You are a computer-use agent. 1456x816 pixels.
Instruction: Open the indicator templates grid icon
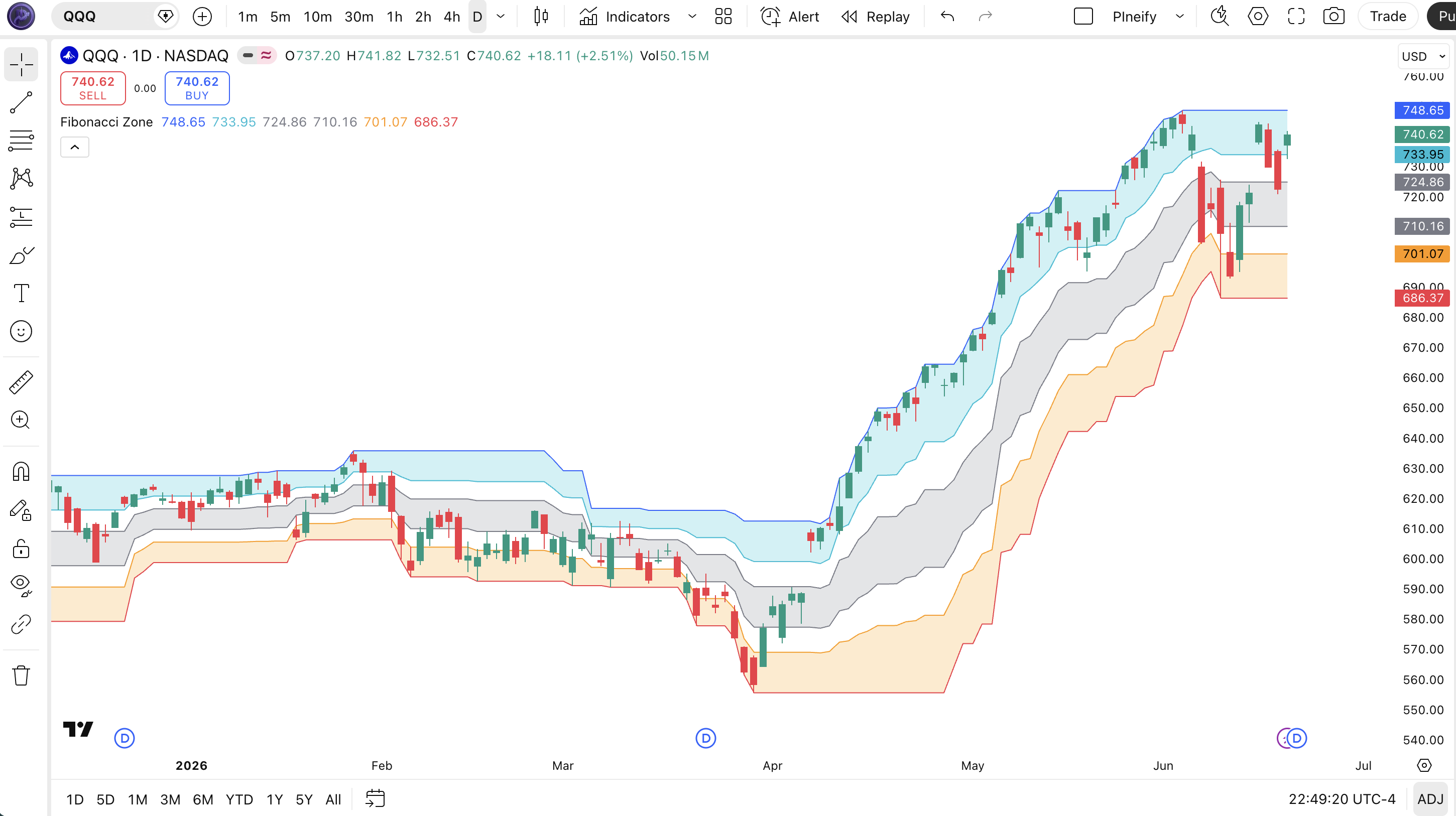723,17
